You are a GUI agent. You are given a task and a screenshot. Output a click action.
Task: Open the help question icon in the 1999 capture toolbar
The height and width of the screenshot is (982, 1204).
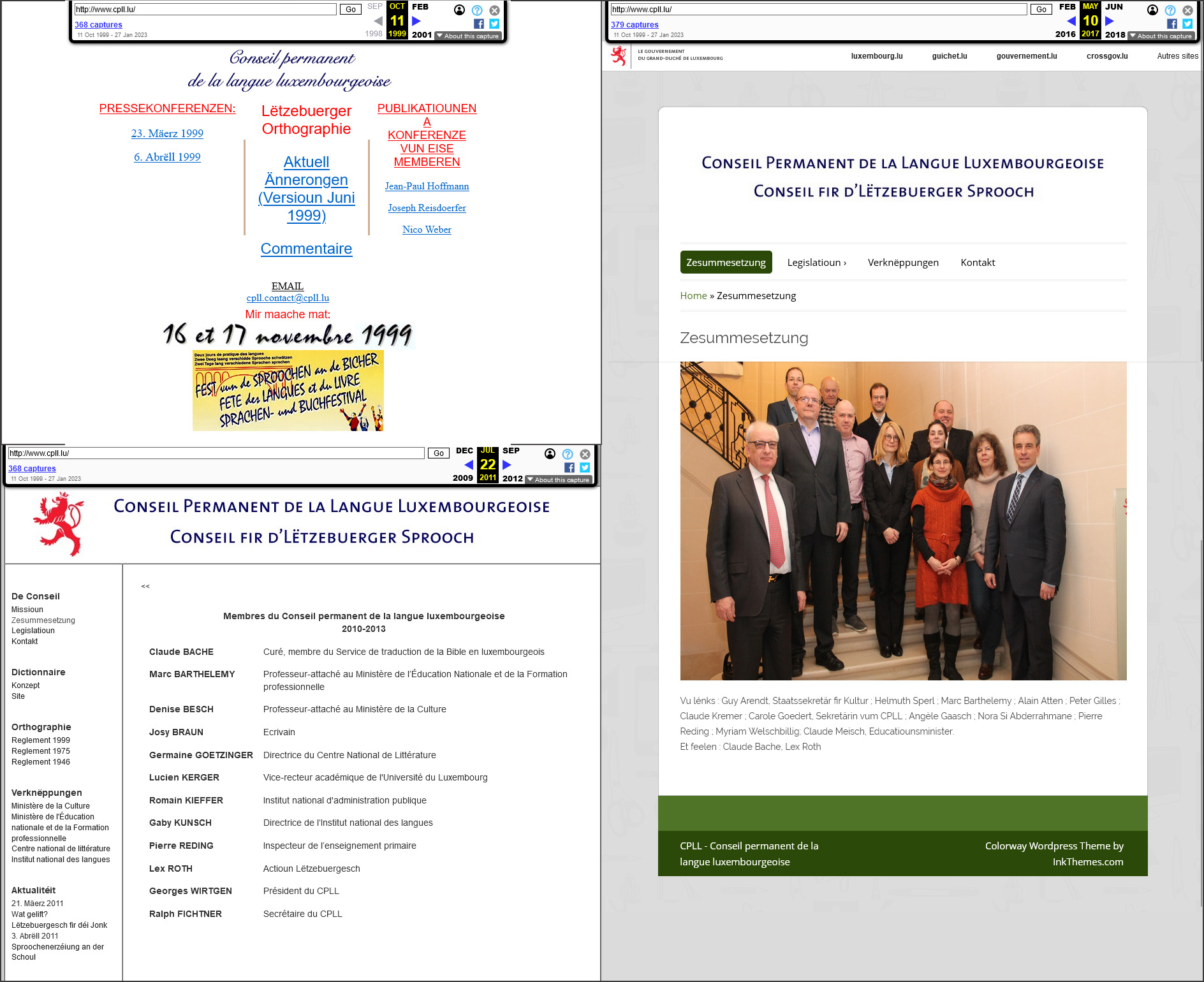pyautogui.click(x=477, y=10)
